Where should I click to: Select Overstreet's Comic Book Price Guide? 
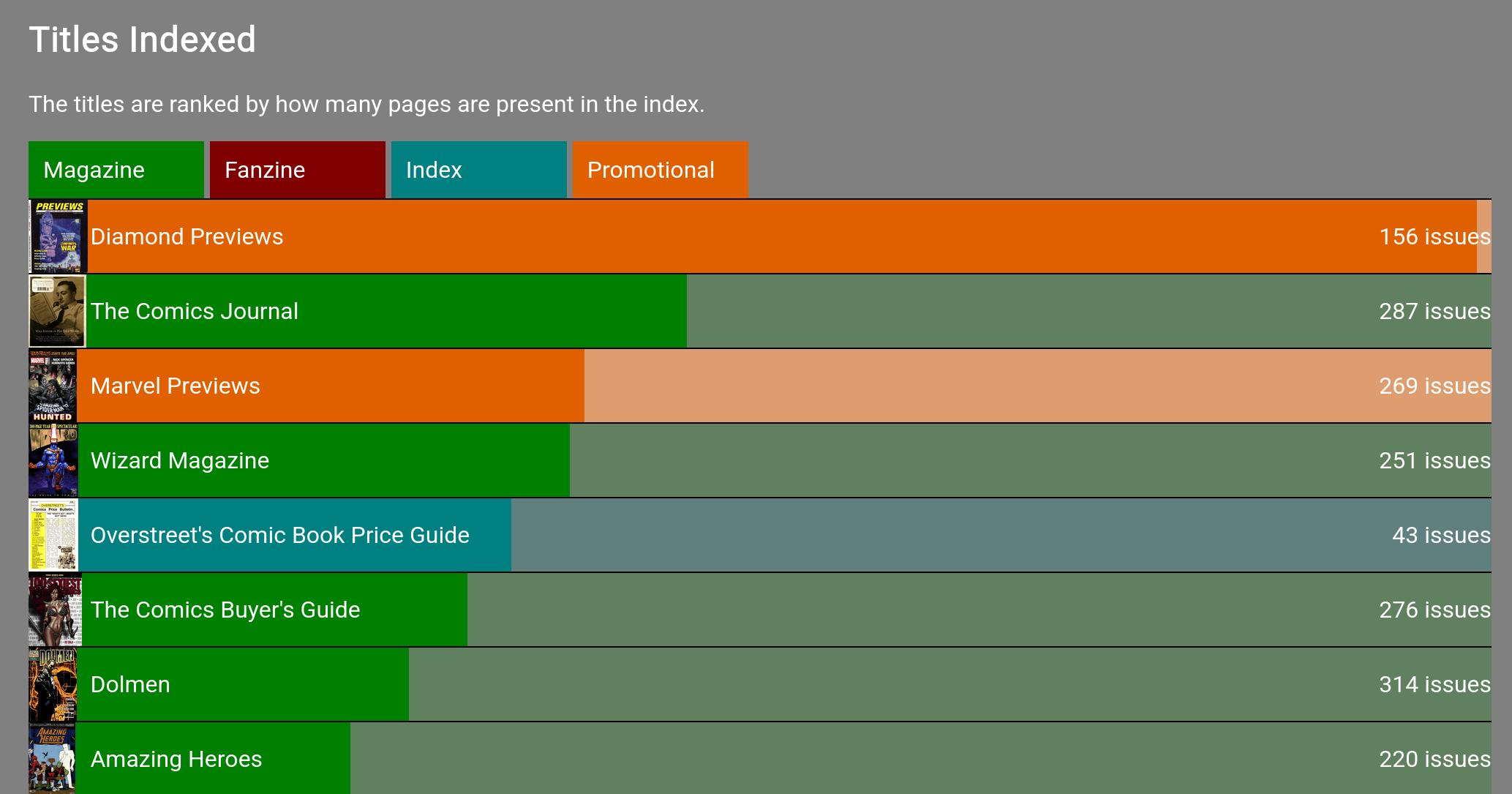[279, 535]
